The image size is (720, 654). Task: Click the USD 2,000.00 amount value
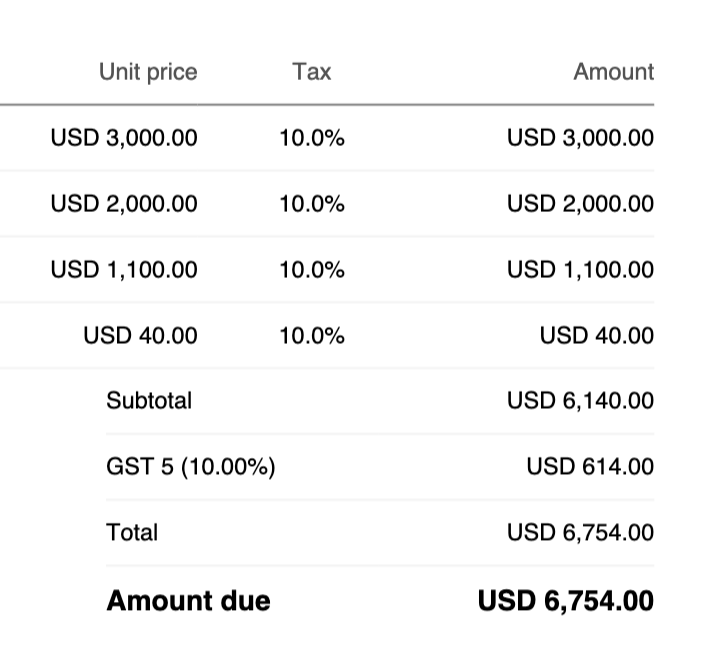coord(580,204)
